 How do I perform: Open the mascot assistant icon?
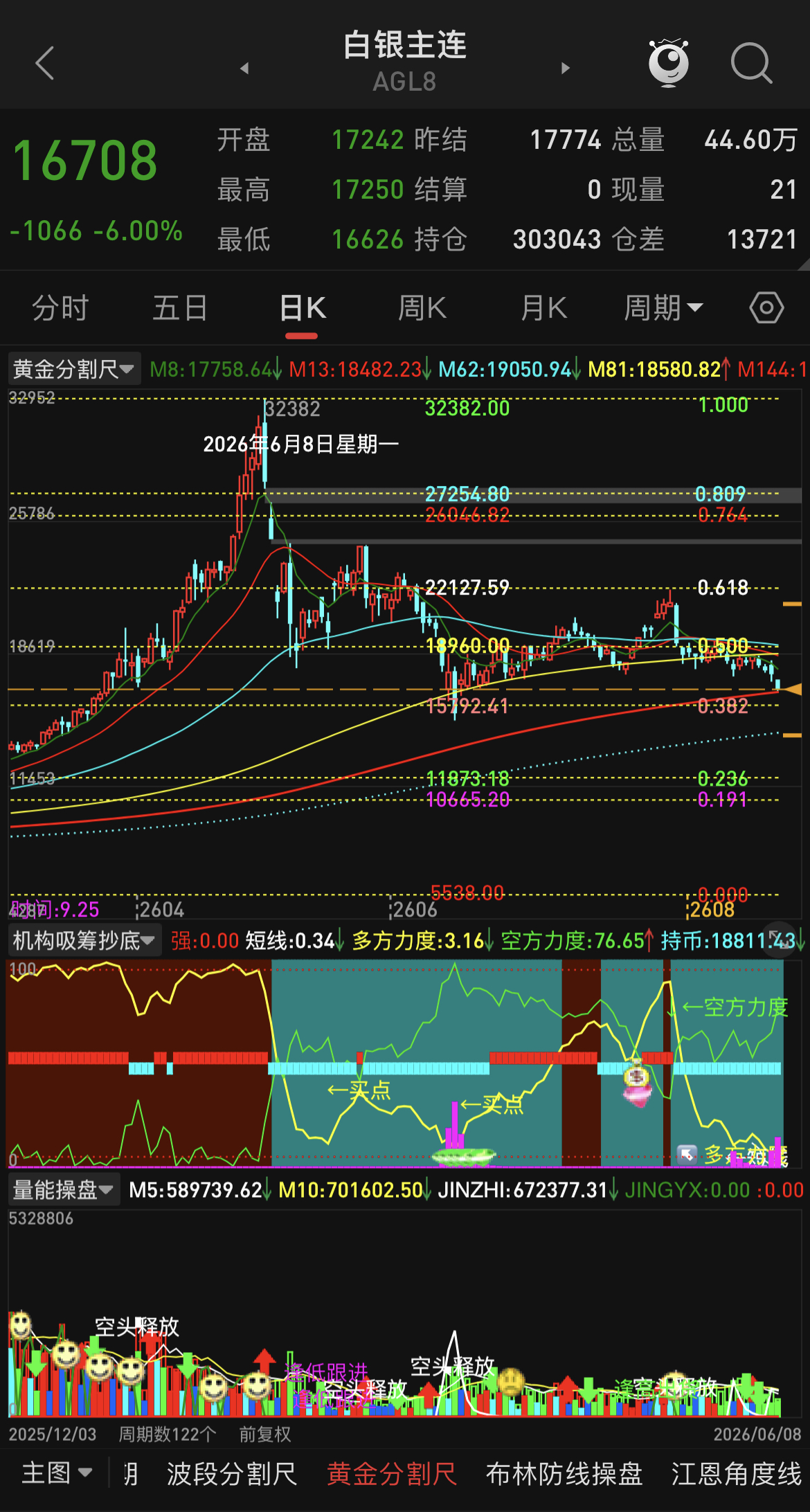click(669, 62)
